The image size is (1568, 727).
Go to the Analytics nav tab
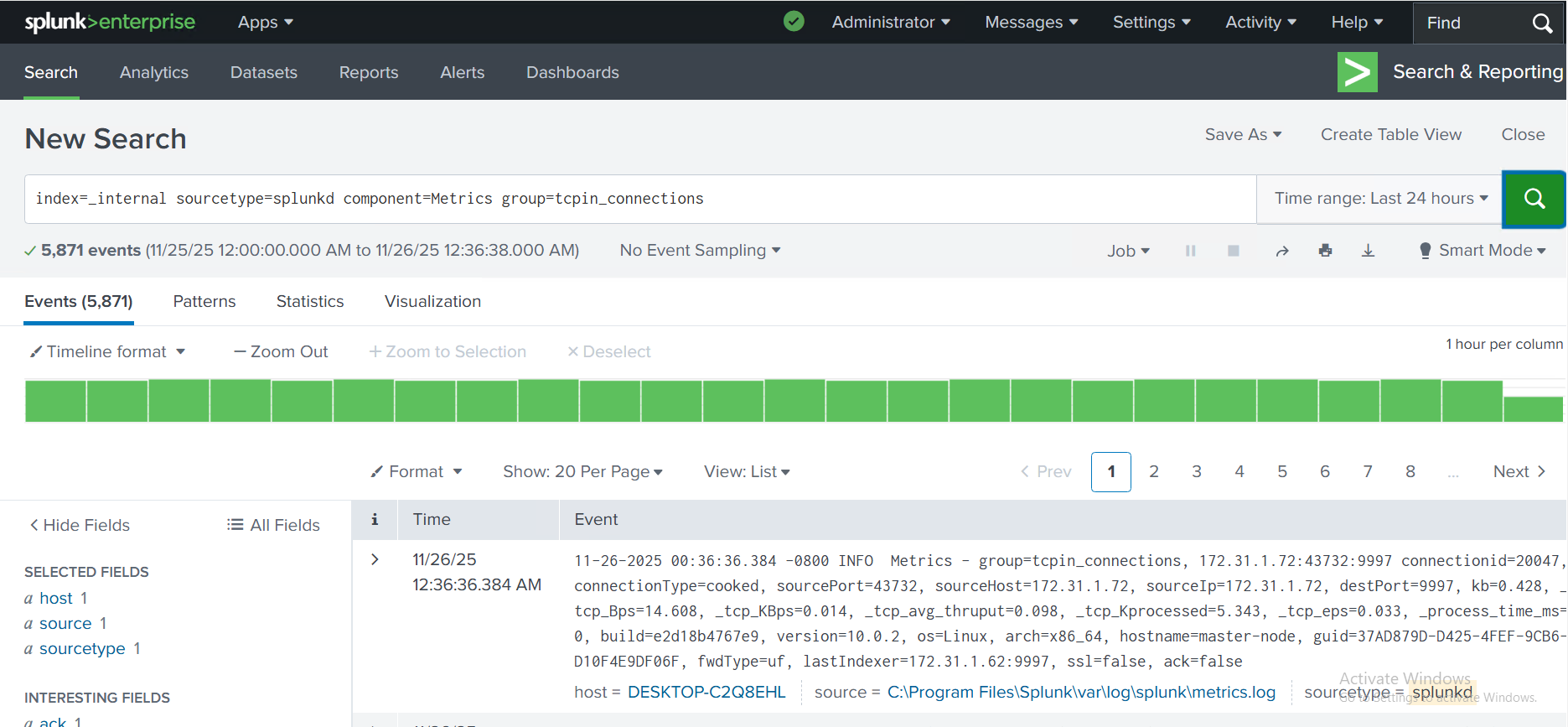tap(154, 73)
